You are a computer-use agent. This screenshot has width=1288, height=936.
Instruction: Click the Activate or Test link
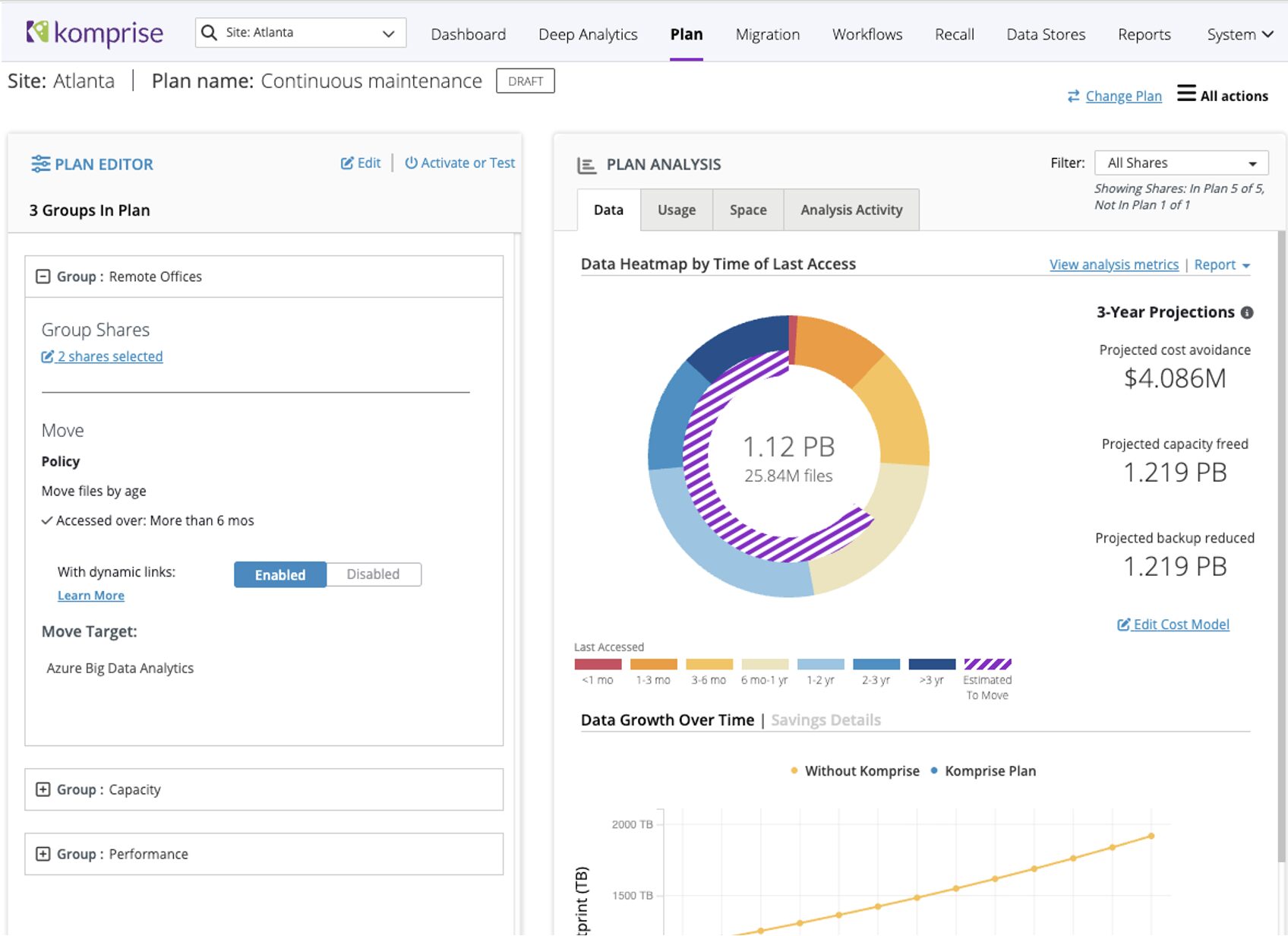click(468, 163)
